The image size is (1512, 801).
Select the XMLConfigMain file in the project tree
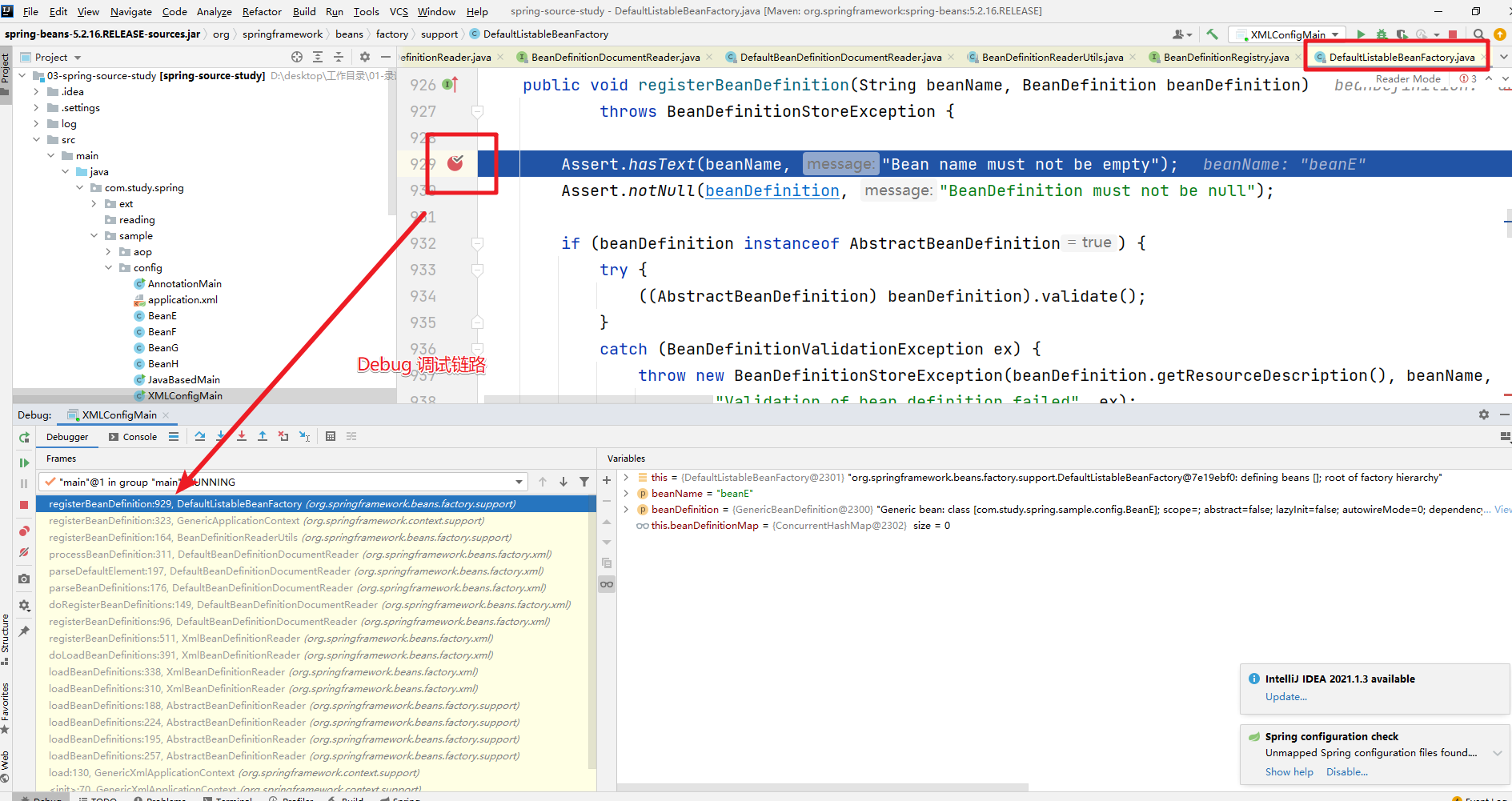(185, 395)
